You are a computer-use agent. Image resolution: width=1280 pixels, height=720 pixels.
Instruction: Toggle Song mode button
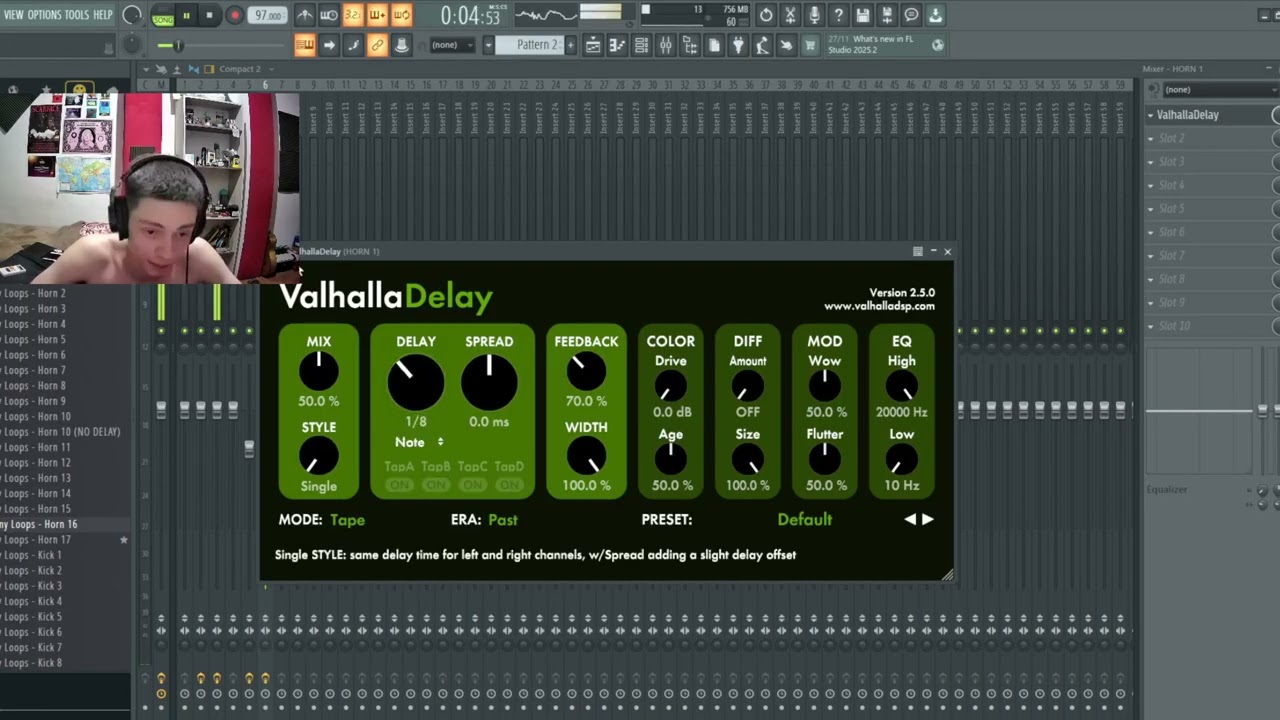[162, 17]
